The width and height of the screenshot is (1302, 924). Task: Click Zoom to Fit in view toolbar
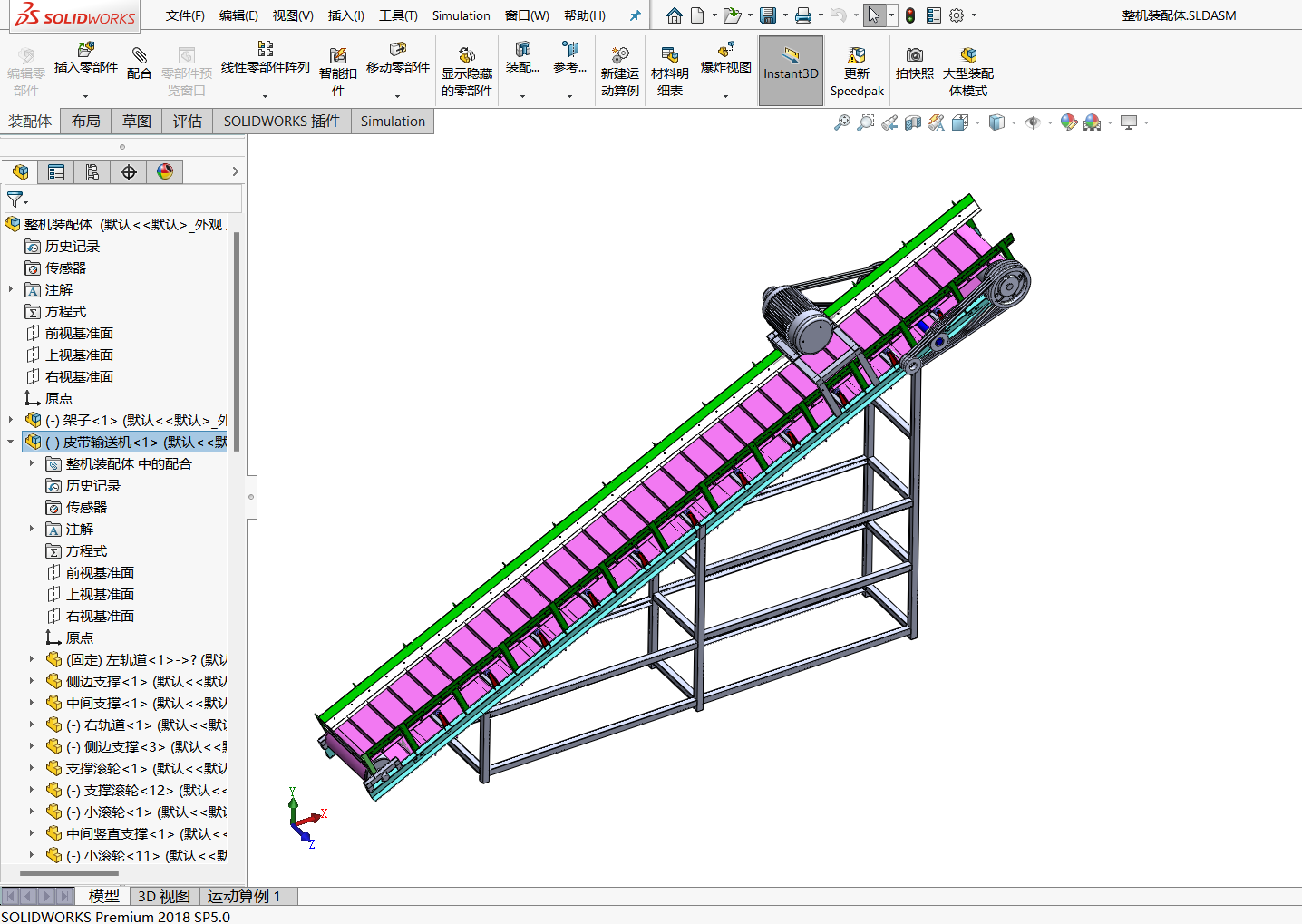click(842, 122)
